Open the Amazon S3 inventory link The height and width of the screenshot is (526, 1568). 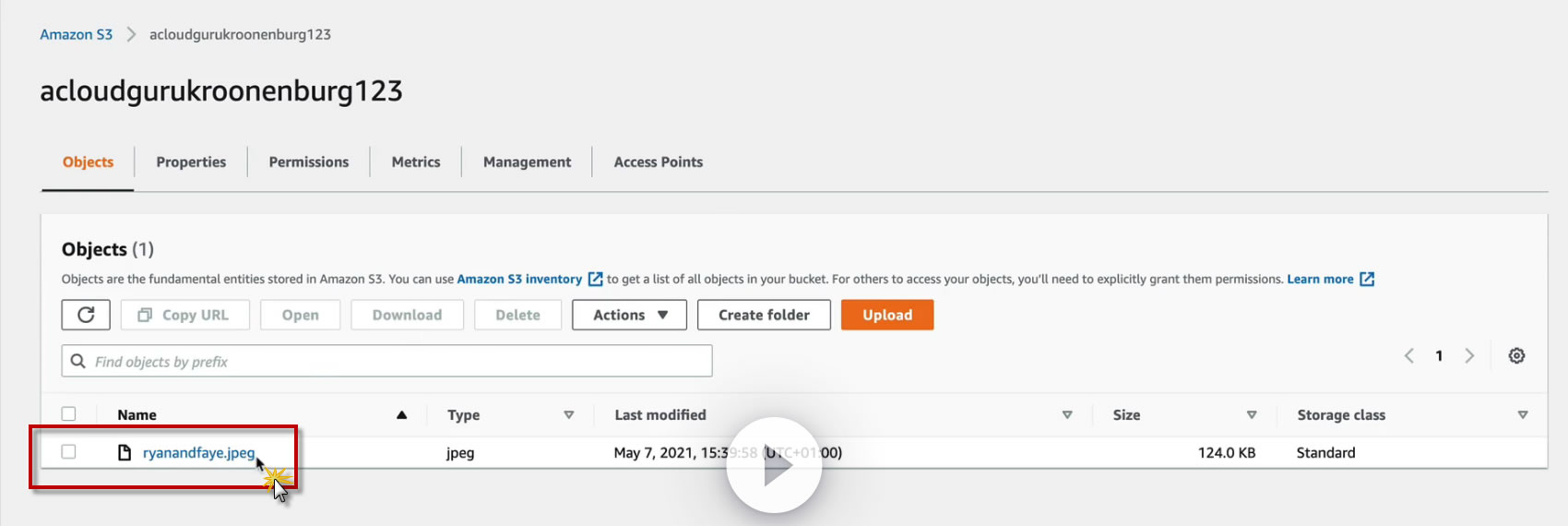(519, 279)
